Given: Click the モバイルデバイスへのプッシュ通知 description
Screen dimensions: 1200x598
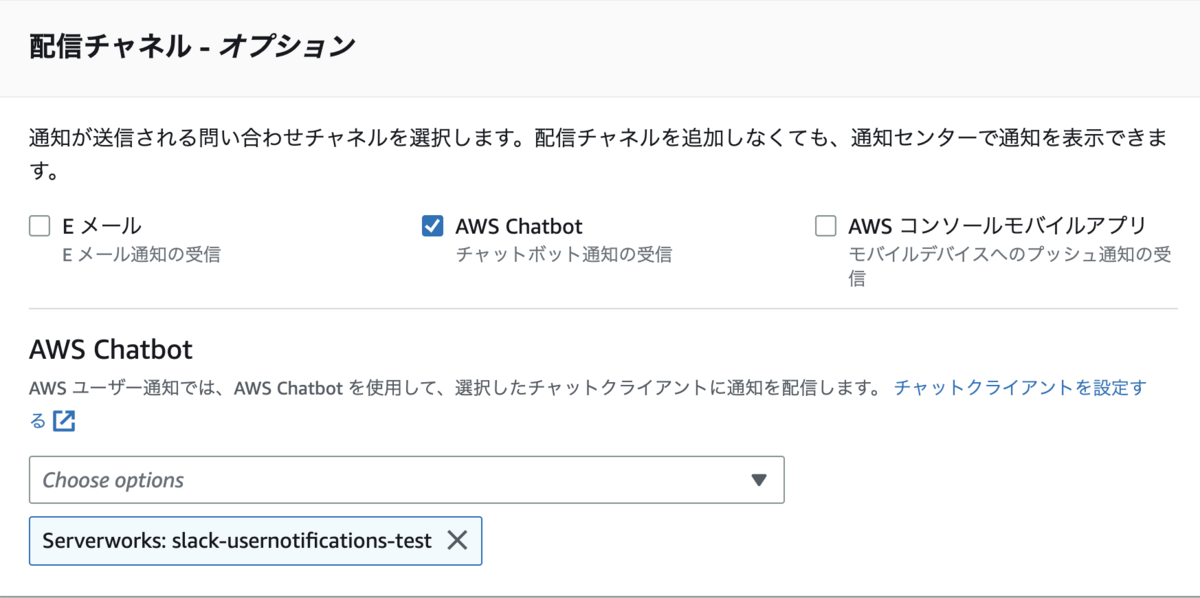Looking at the screenshot, I should click(1009, 266).
